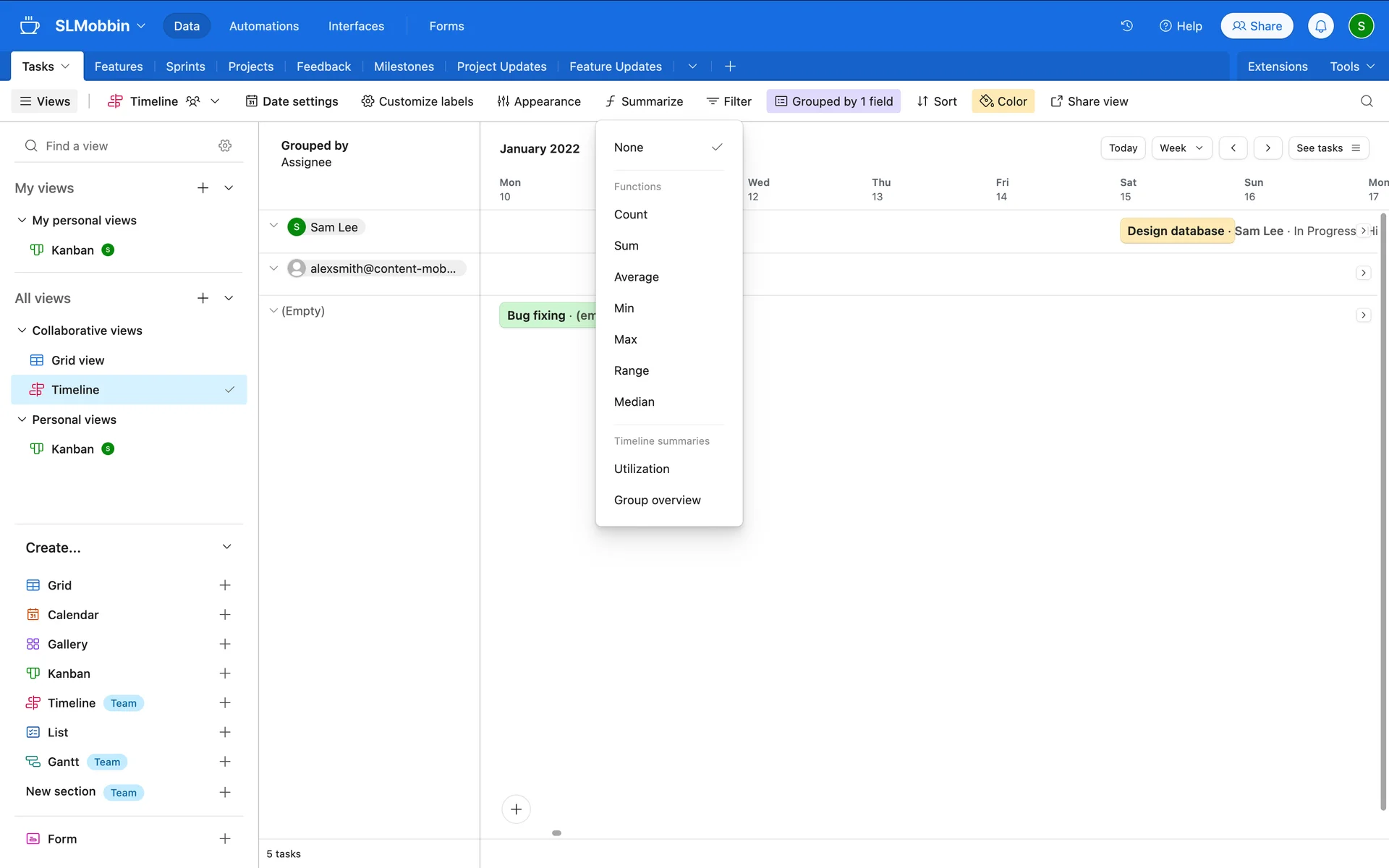This screenshot has height=868, width=1389.
Task: Open the Color toolbar option
Action: 1003,101
